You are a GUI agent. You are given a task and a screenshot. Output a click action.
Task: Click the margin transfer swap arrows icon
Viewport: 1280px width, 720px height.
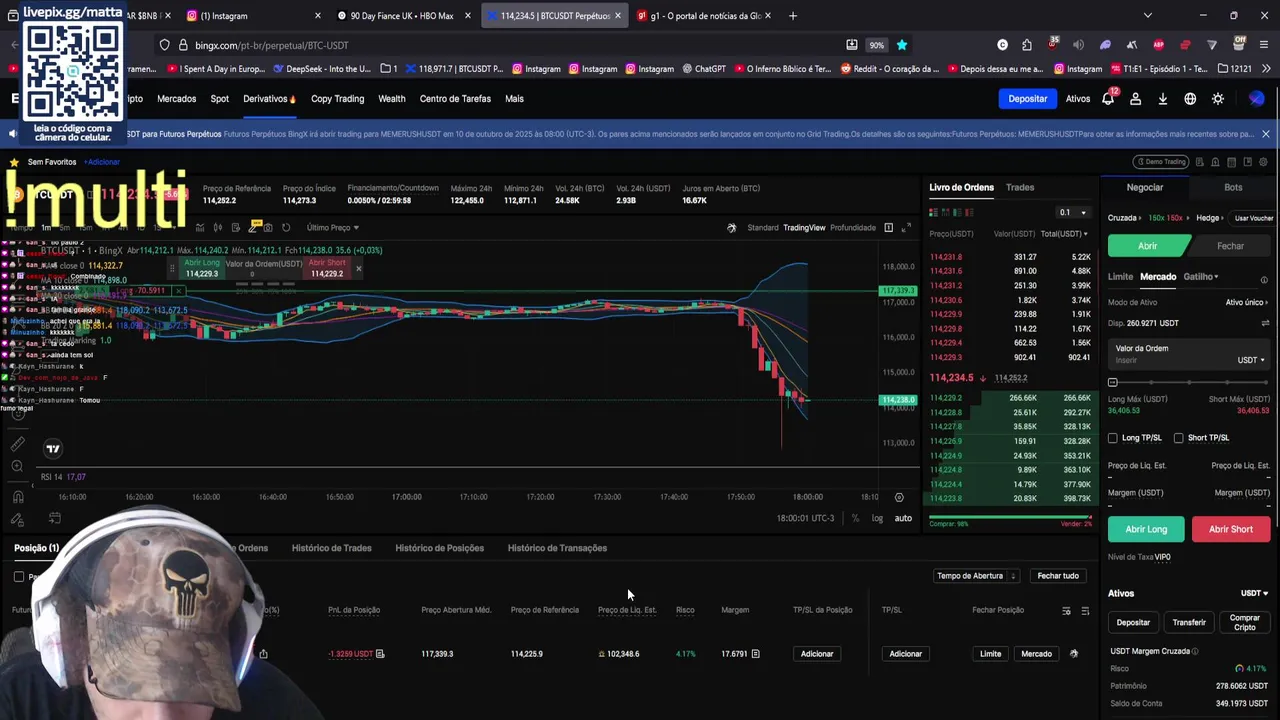[1265, 323]
